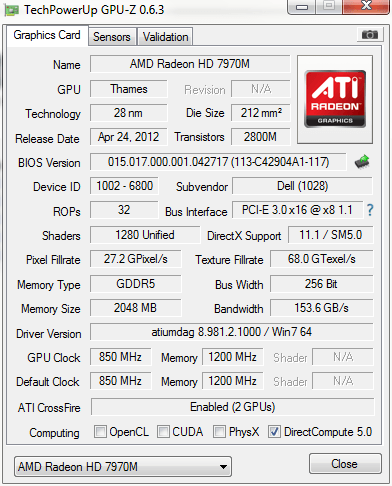Click the Bus Interface question mark
Viewport: 392px width, 486px height.
coord(370,210)
